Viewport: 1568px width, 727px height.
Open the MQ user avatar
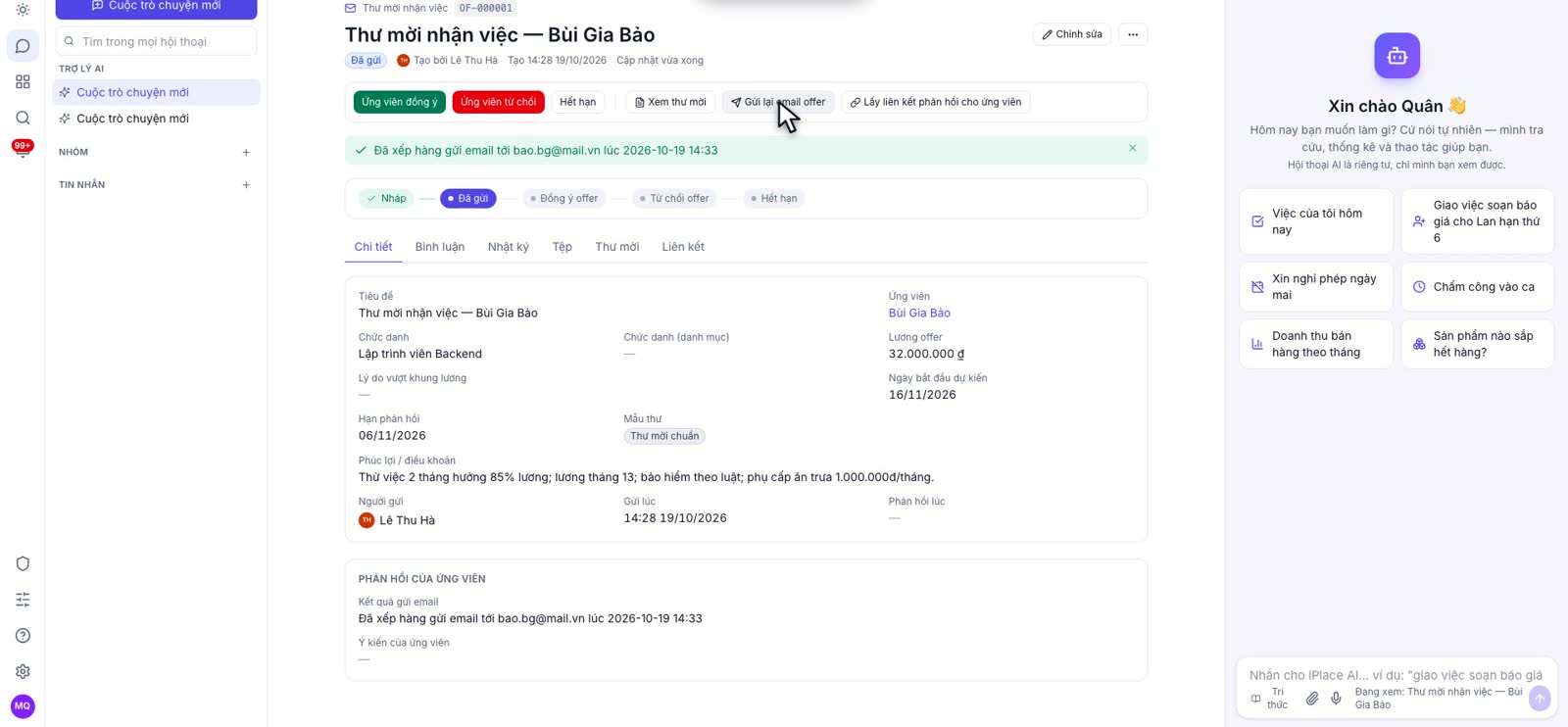tap(23, 705)
